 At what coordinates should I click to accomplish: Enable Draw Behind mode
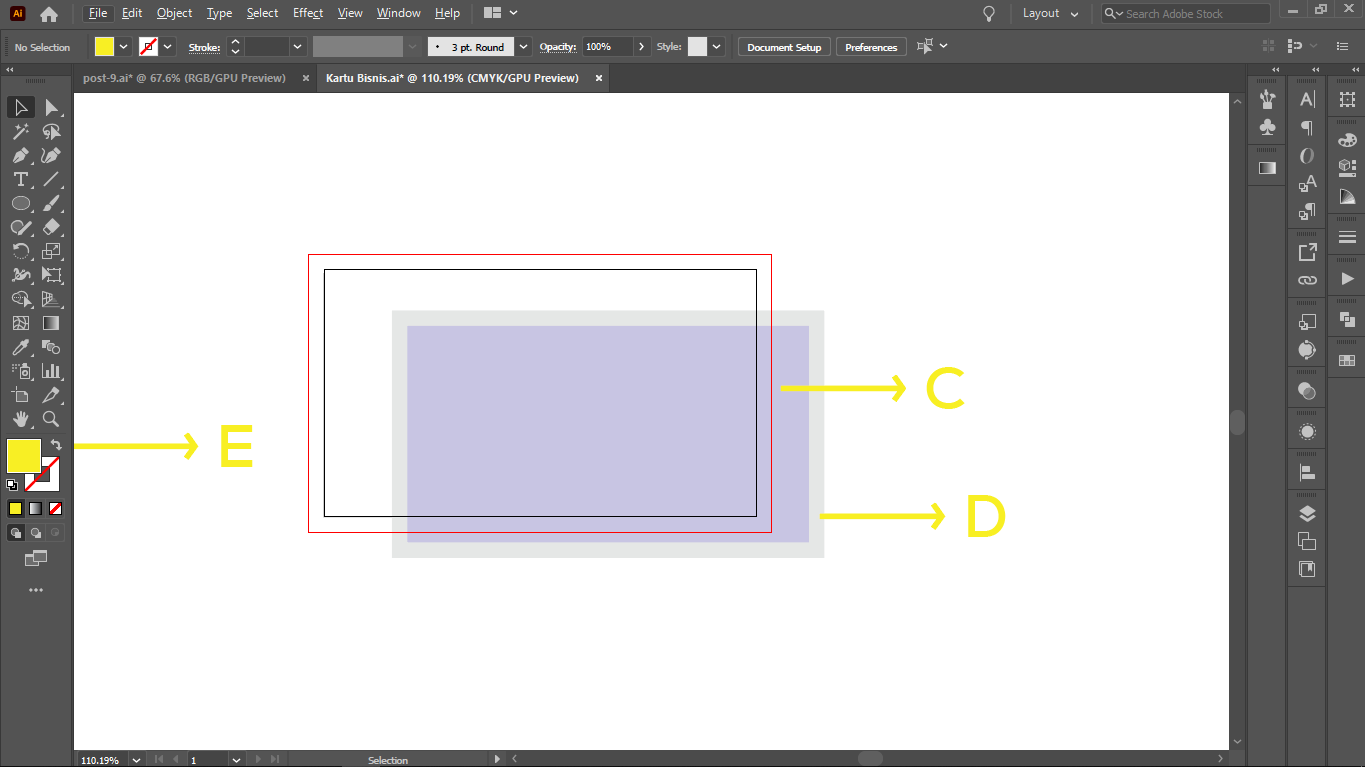coord(36,533)
